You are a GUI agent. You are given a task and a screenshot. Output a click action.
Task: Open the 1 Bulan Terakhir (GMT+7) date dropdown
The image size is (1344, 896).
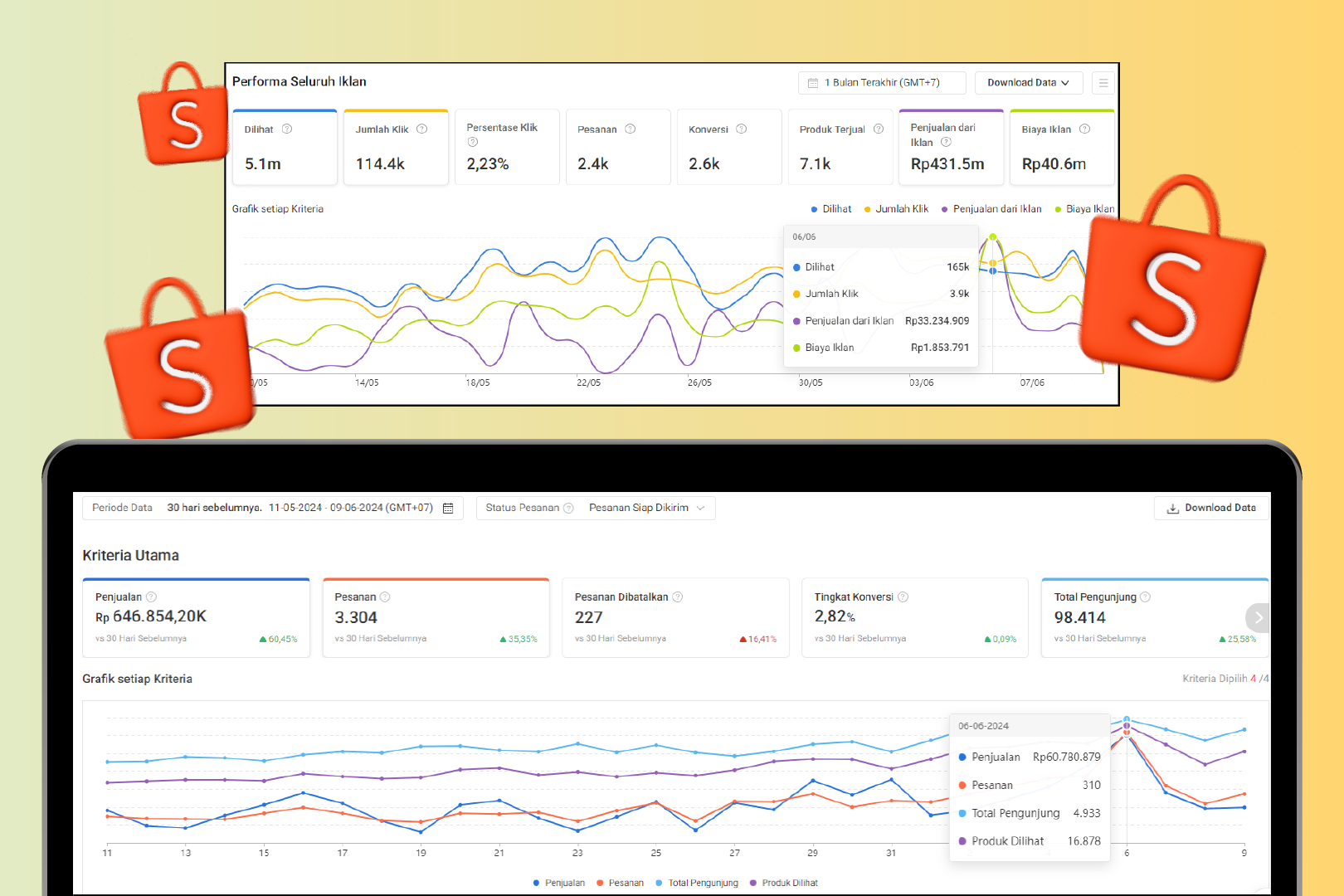click(x=882, y=83)
